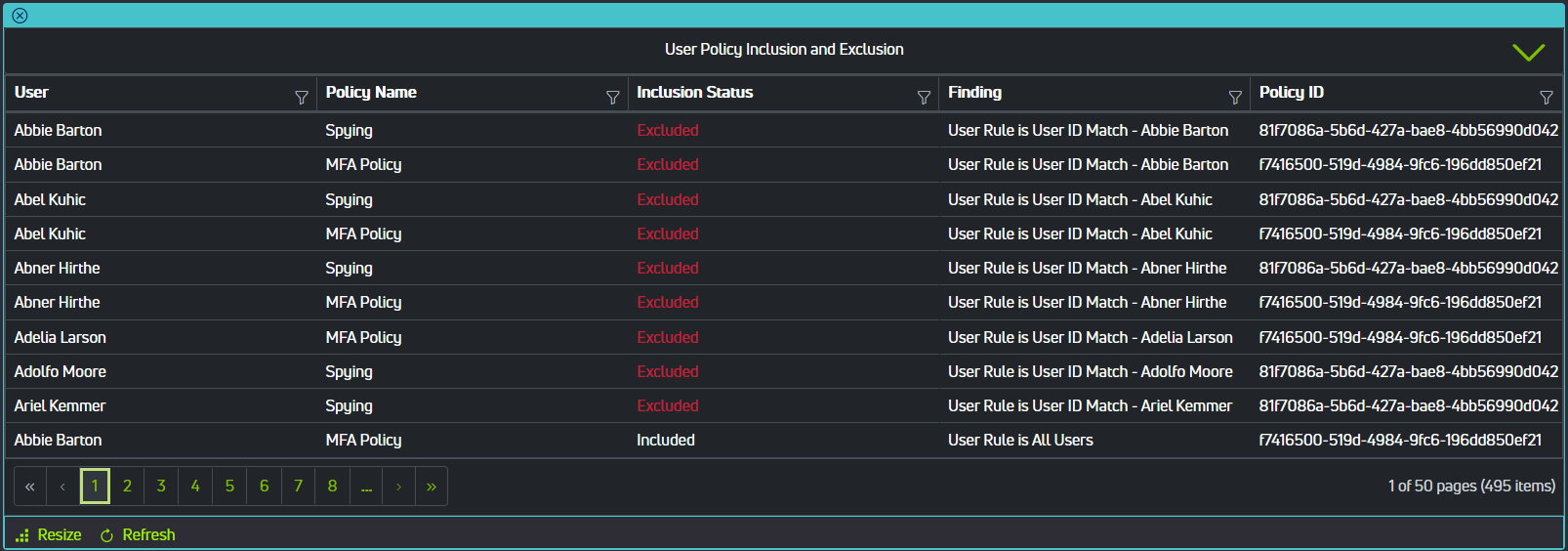Open the Policy Name column filter
This screenshot has height=551, width=1568.
tap(612, 98)
